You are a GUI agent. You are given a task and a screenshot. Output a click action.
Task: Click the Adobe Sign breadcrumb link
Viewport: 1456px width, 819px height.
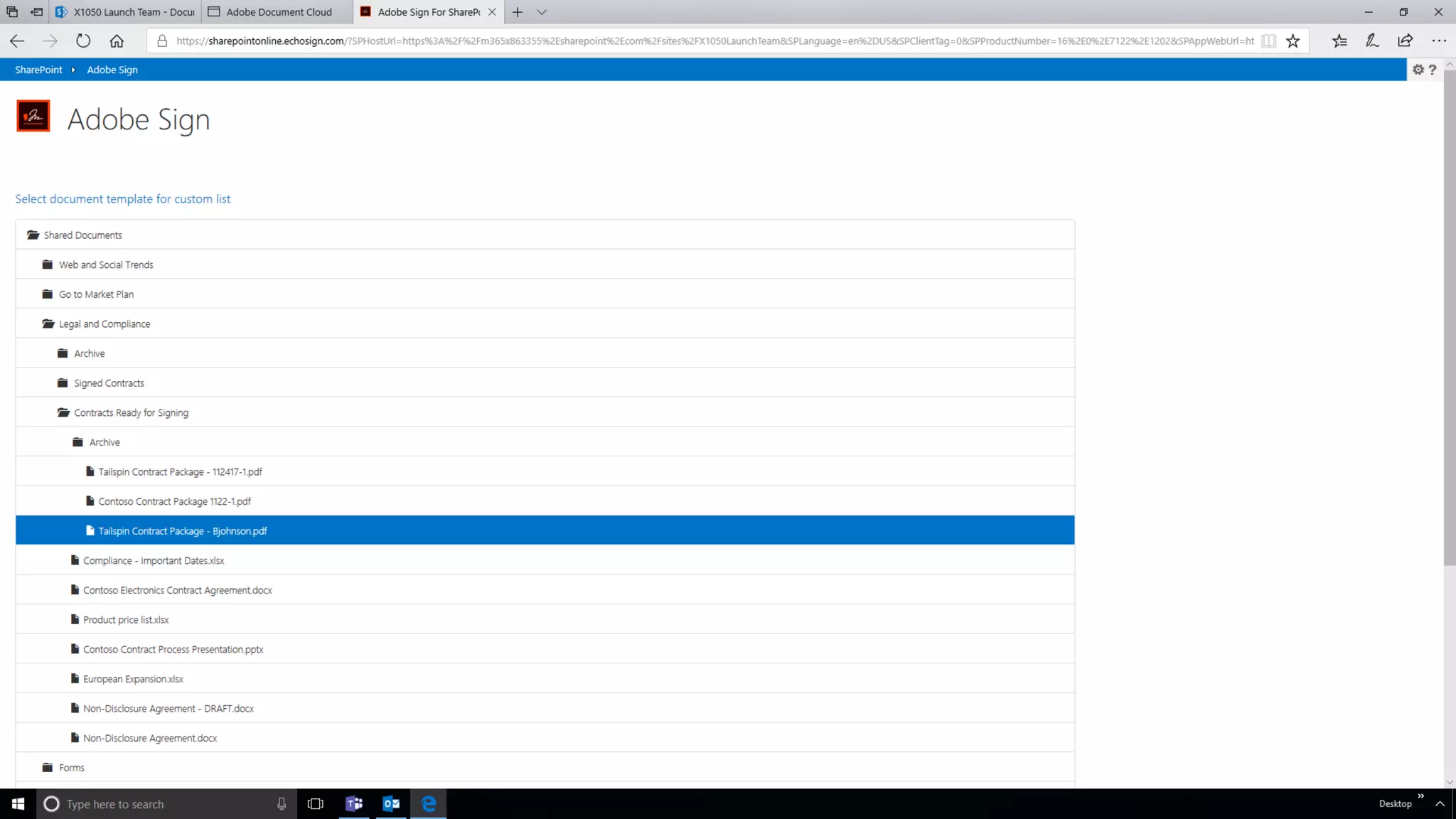click(x=112, y=70)
